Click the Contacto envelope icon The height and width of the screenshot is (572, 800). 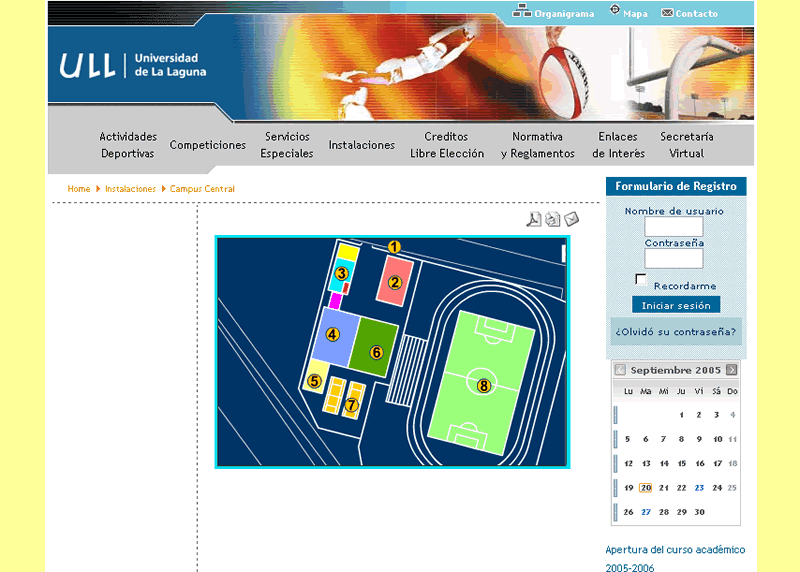click(667, 13)
